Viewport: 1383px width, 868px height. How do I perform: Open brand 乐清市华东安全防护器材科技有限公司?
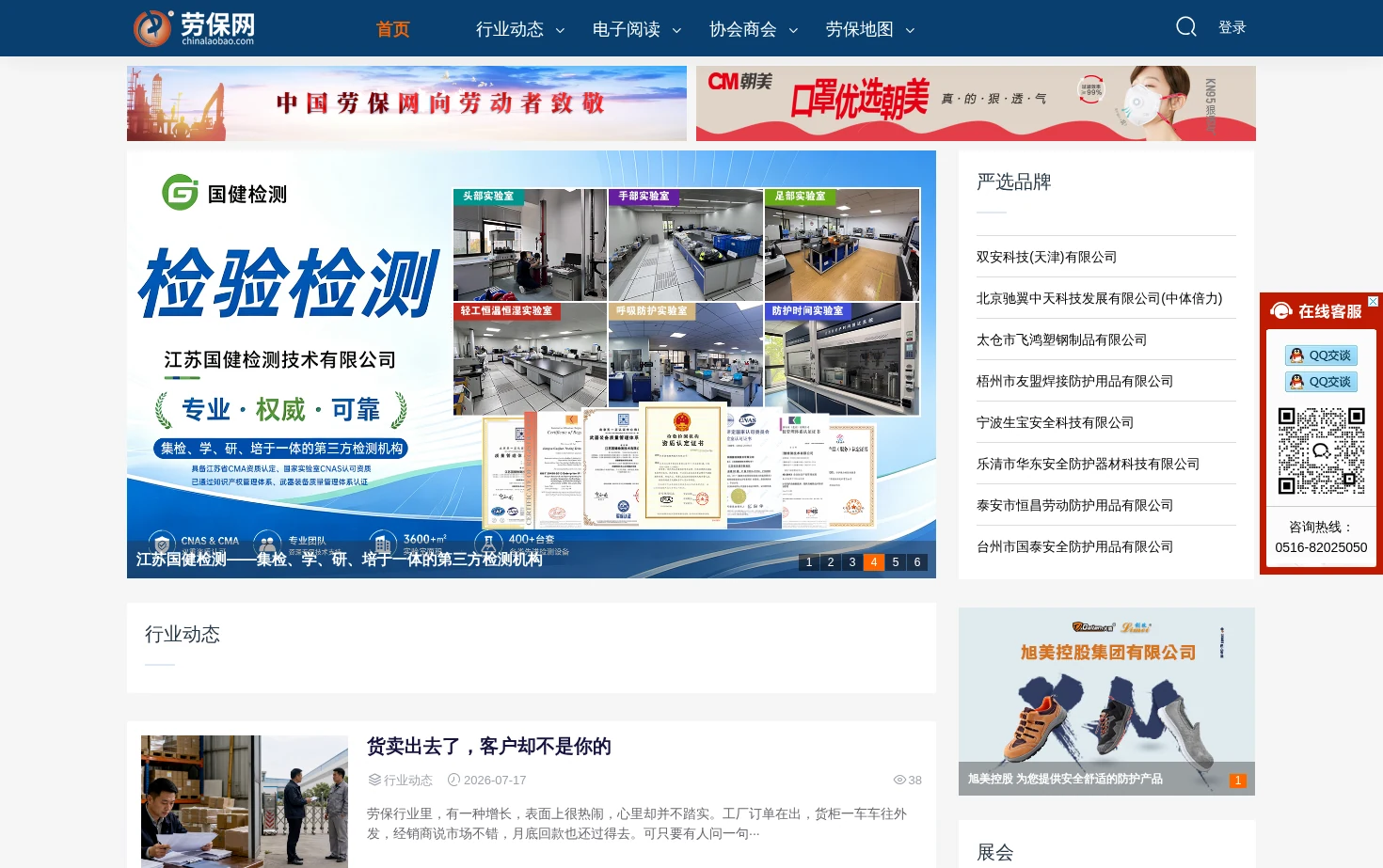[1088, 464]
